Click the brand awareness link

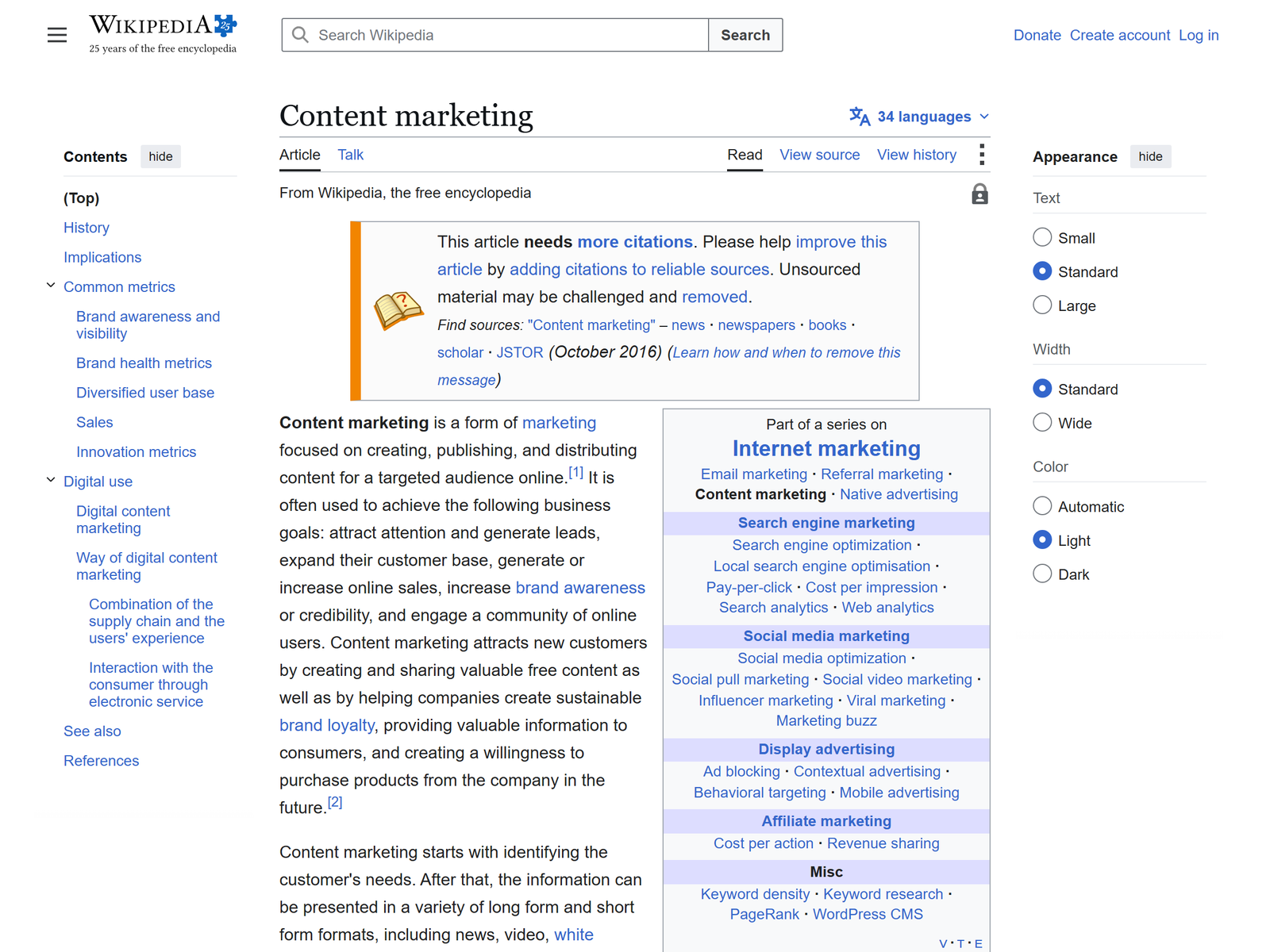tap(580, 588)
